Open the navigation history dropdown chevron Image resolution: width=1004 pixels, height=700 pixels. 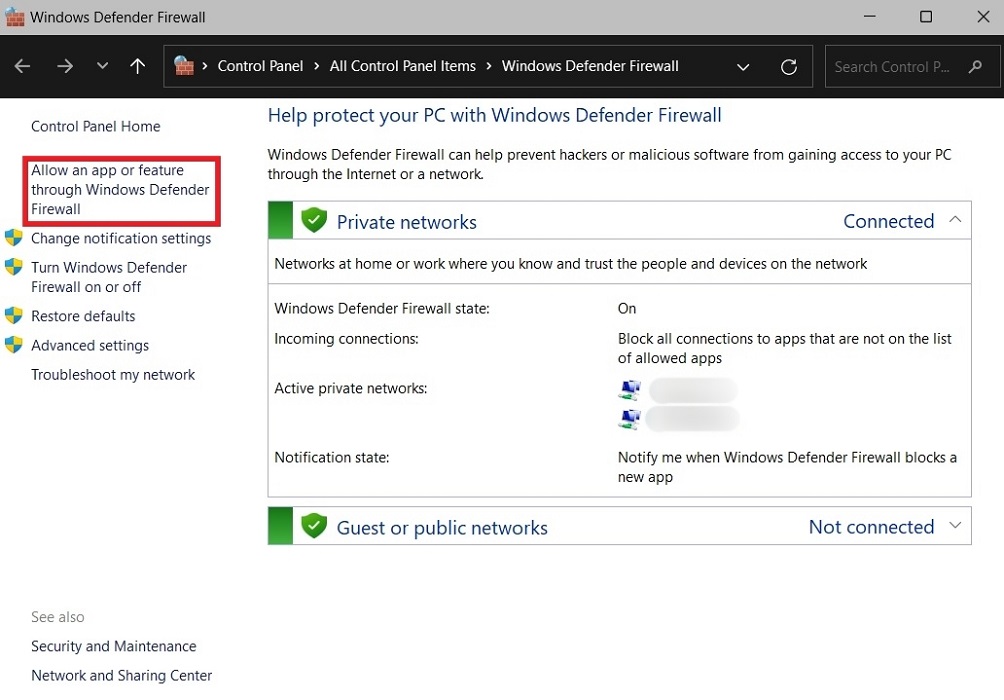[101, 66]
